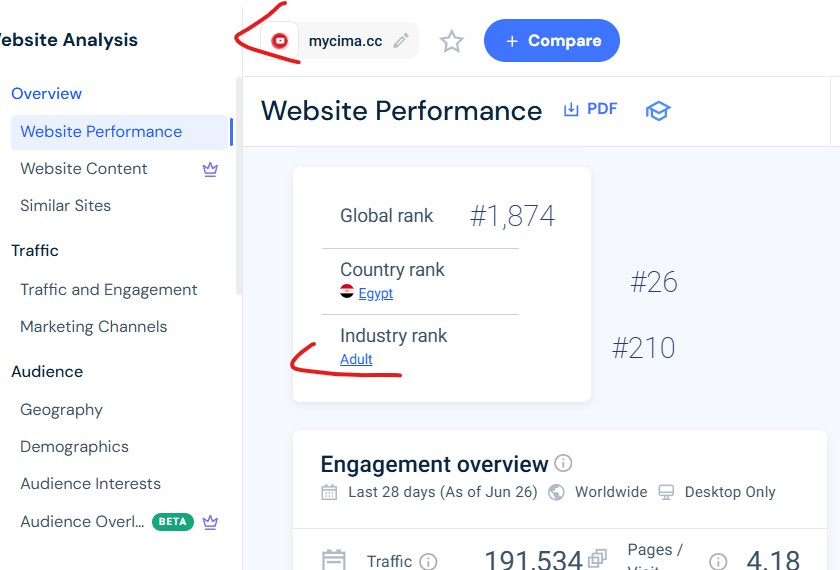Click Last 28 days date range text
The width and height of the screenshot is (840, 570).
pos(442,492)
